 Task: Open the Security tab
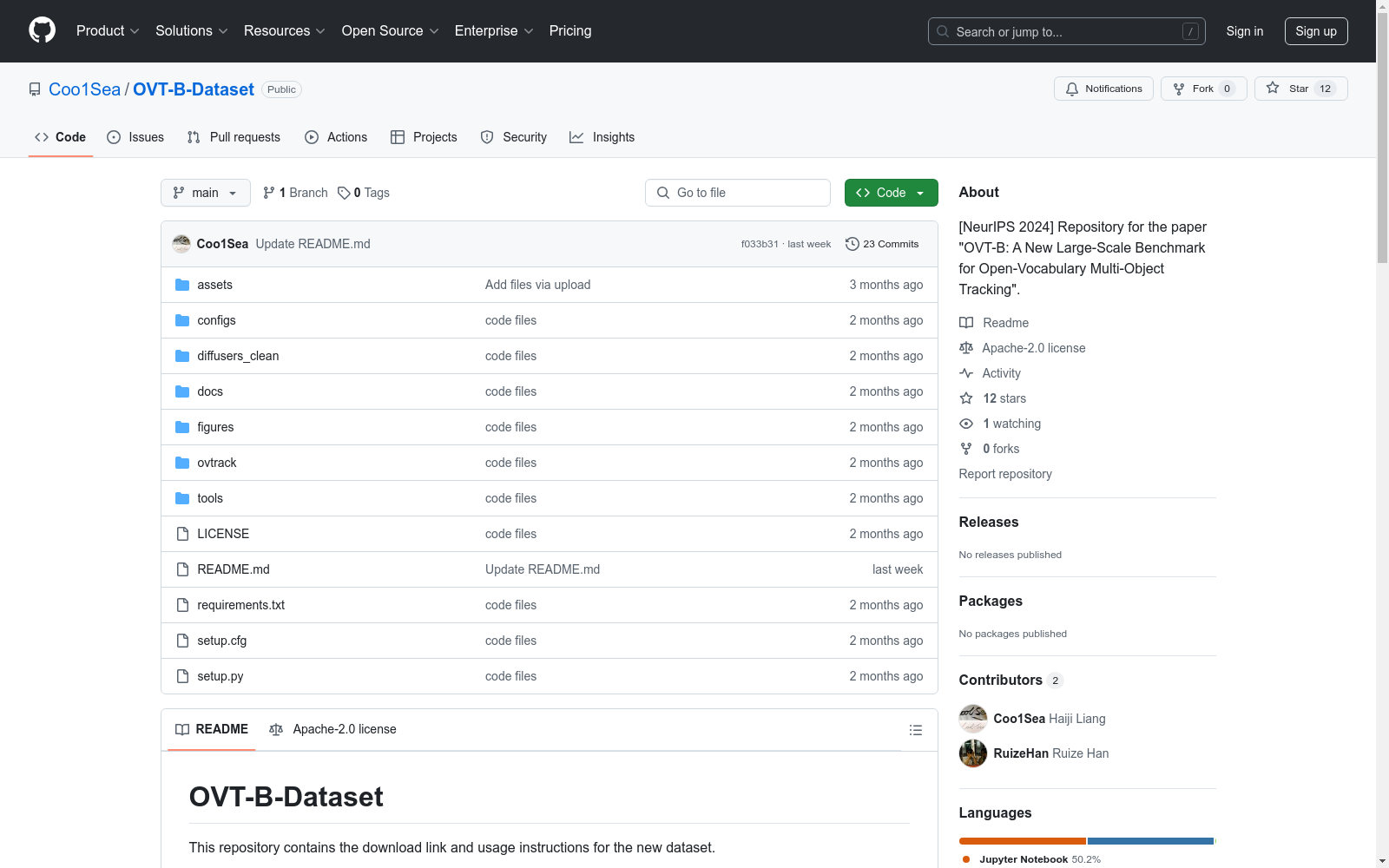pyautogui.click(x=514, y=137)
